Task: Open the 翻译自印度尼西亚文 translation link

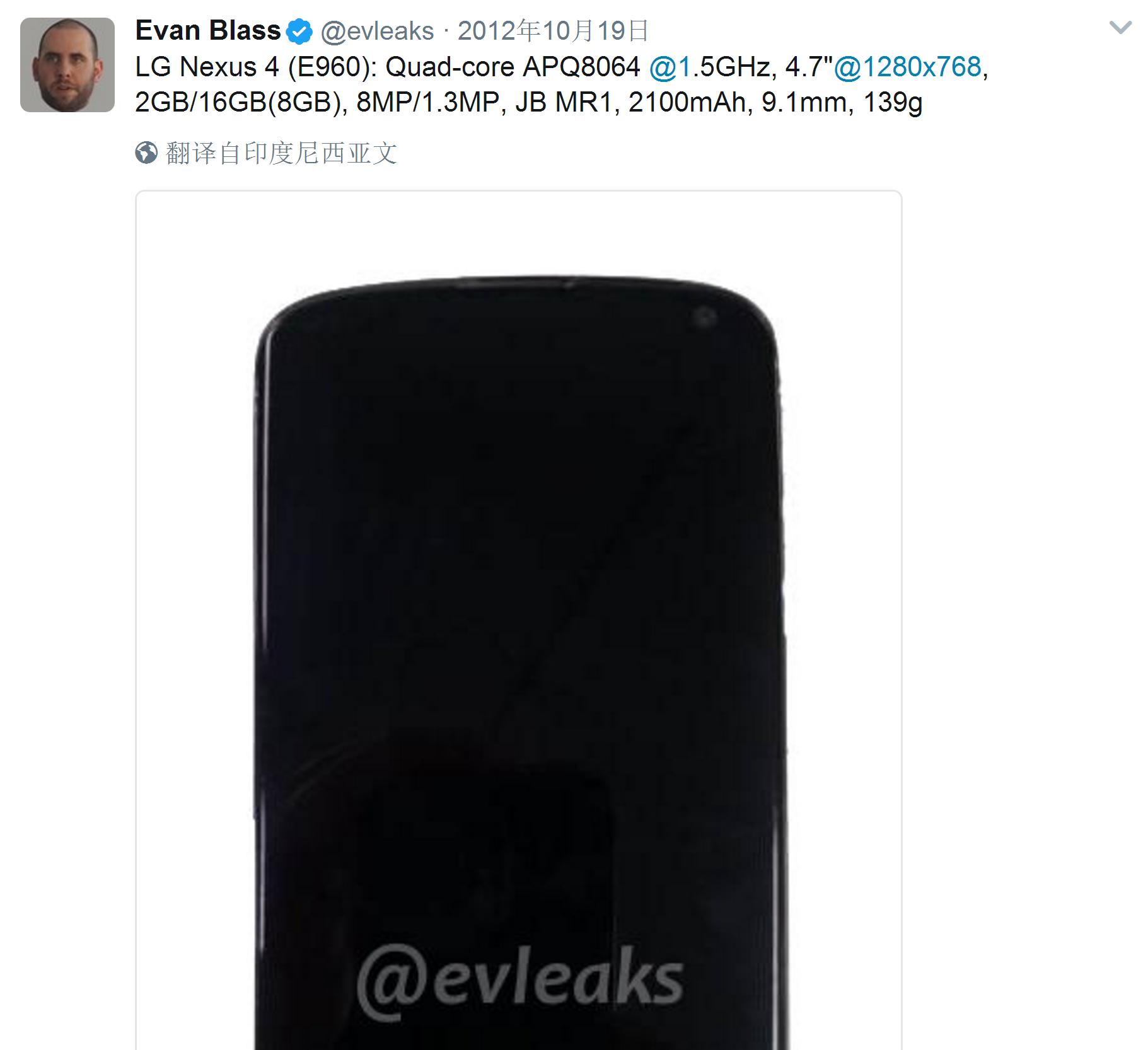Action: tap(281, 153)
